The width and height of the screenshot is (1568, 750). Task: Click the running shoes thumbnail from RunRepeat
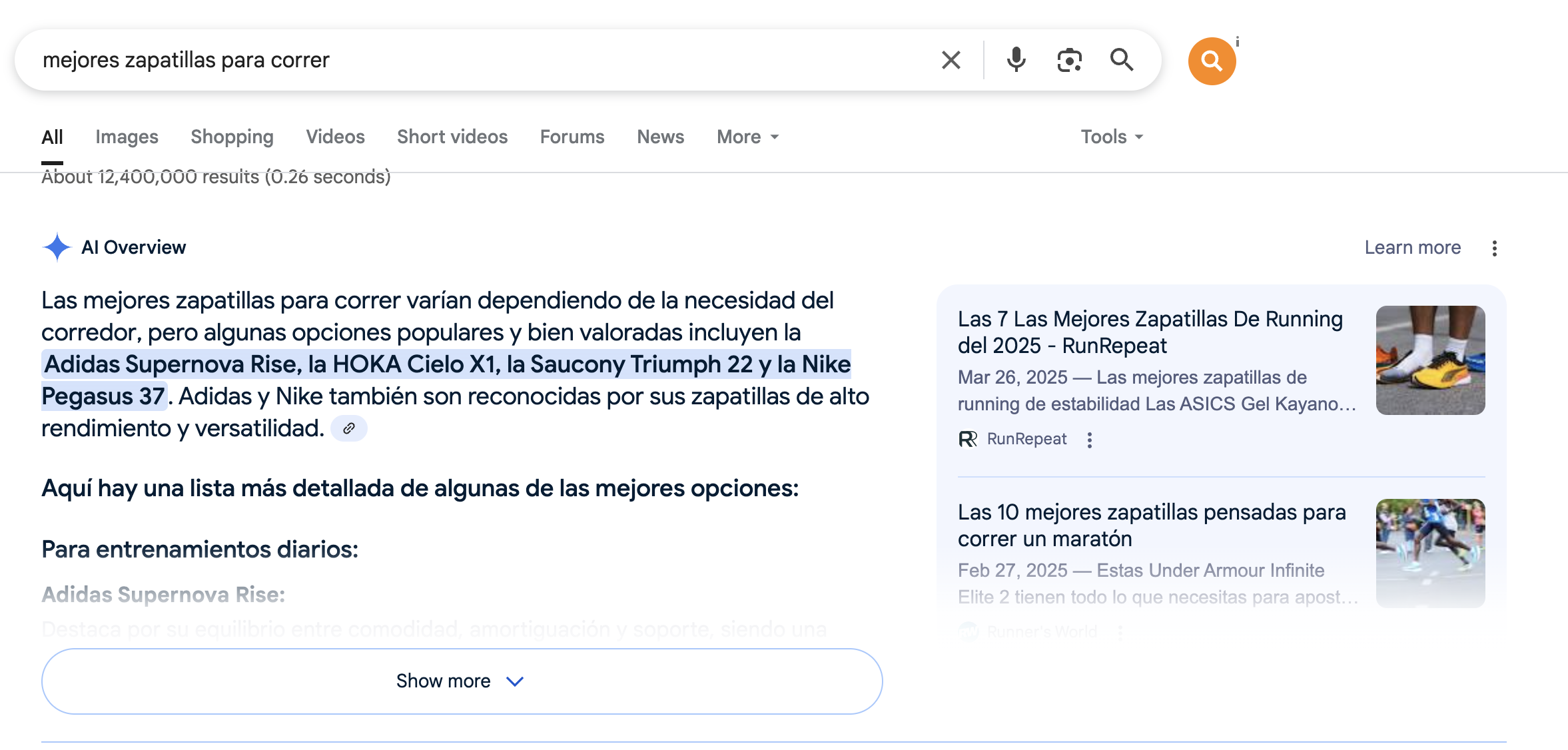pyautogui.click(x=1430, y=360)
